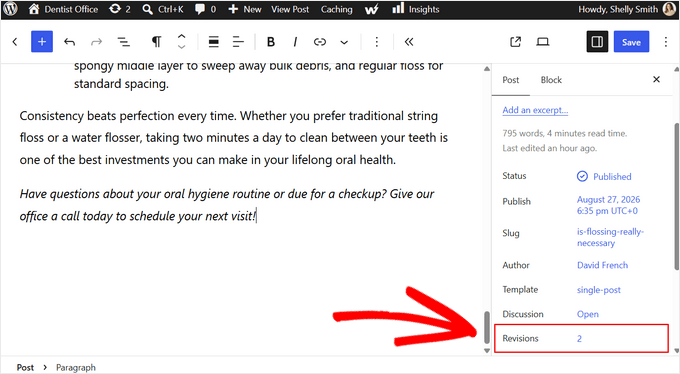This screenshot has height=374, width=680.
Task: Open the document overview list view
Action: point(124,42)
